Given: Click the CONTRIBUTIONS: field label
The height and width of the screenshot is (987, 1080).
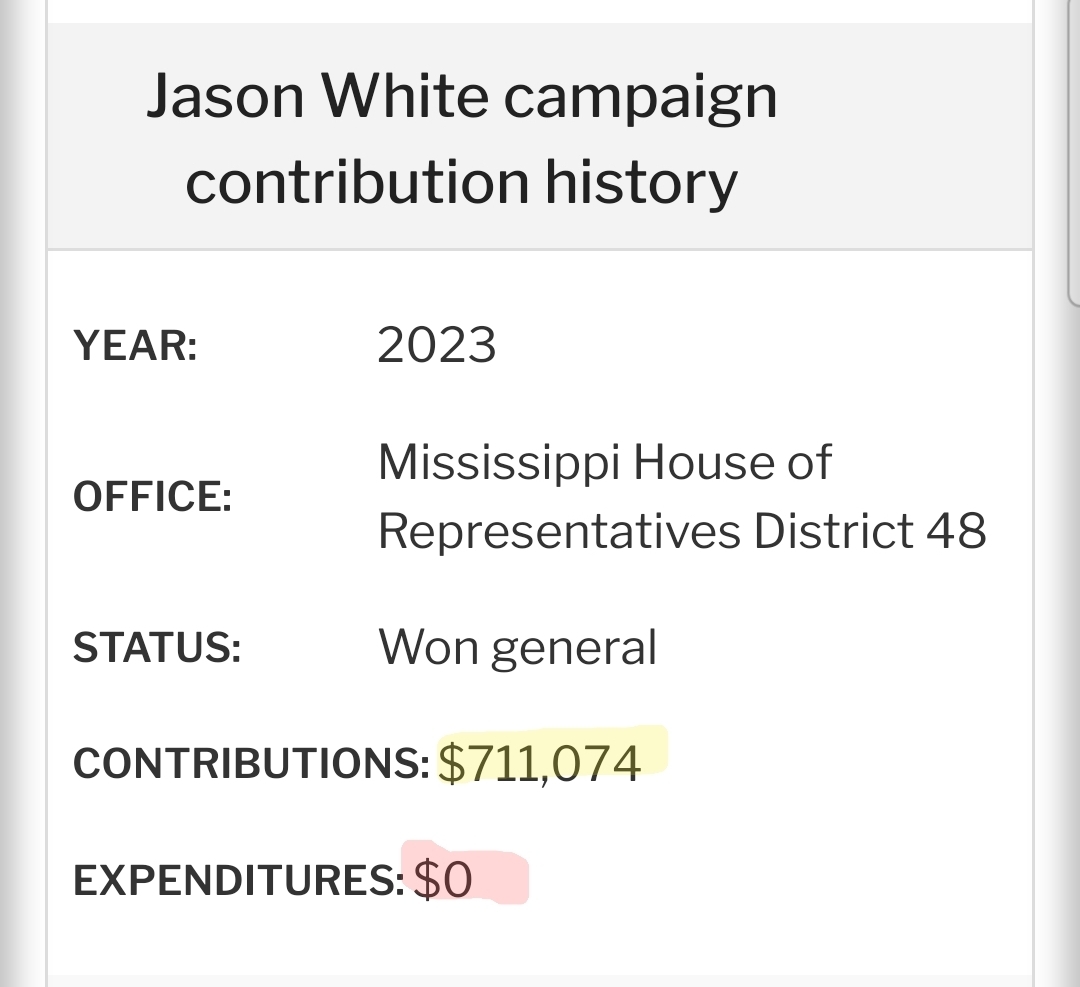Looking at the screenshot, I should click(251, 764).
